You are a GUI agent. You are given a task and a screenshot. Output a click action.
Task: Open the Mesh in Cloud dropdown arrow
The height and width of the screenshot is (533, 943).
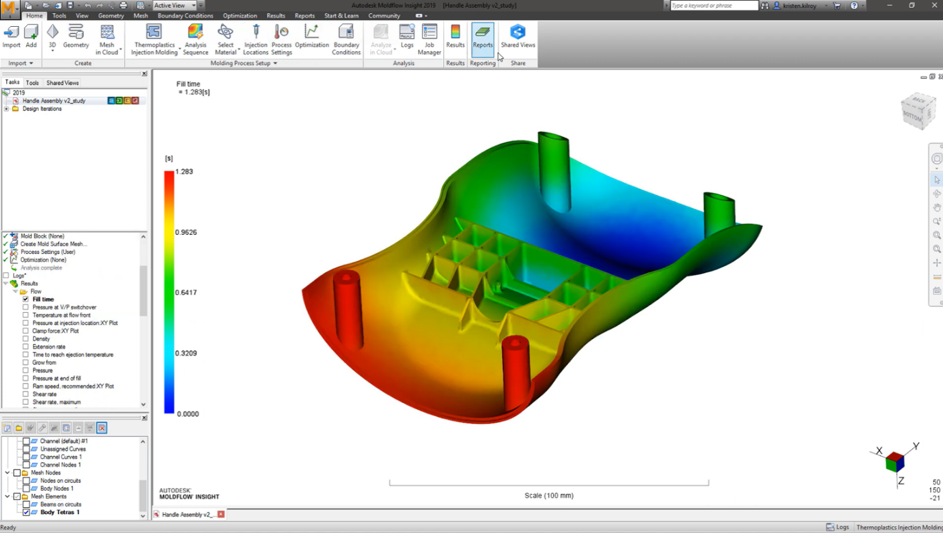[120, 49]
